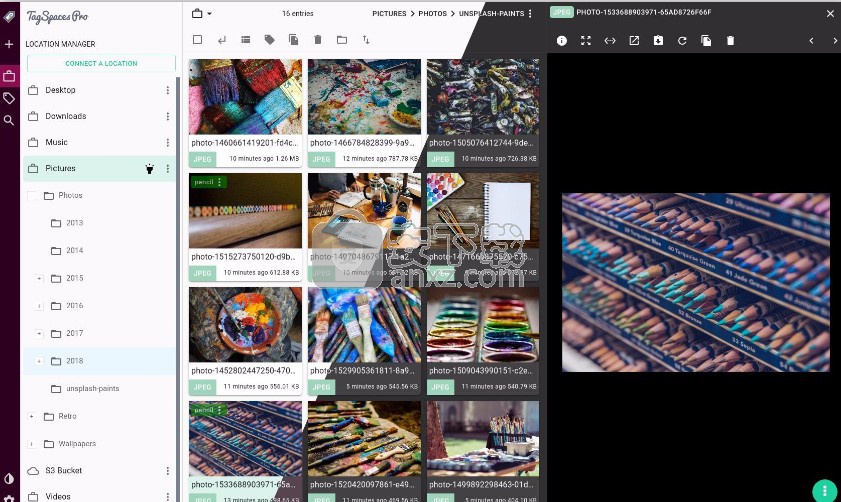Click JPEG badge of photo-1505076412744
Image resolution: width=841 pixels, height=502 pixels.
[x=440, y=159]
